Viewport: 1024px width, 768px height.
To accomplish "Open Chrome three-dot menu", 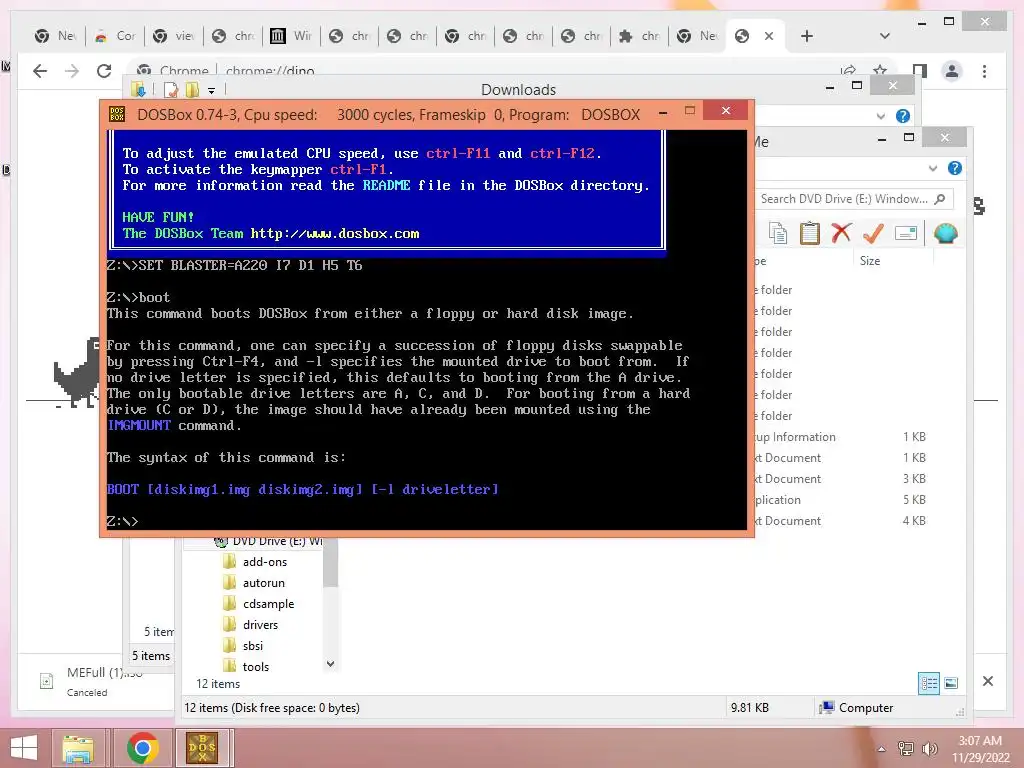I will click(x=984, y=71).
